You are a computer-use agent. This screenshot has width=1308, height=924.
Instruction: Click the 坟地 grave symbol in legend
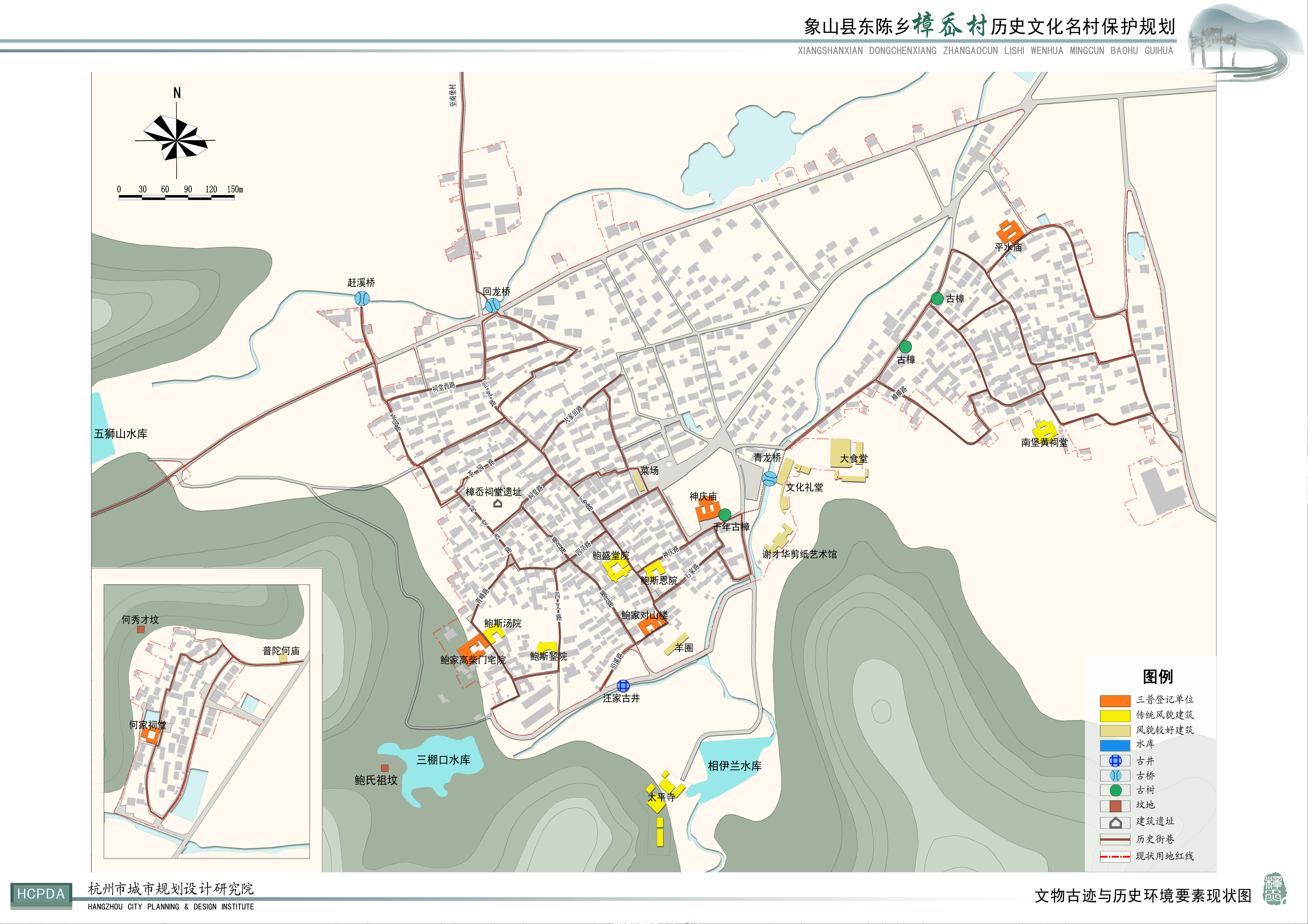pyautogui.click(x=1115, y=806)
